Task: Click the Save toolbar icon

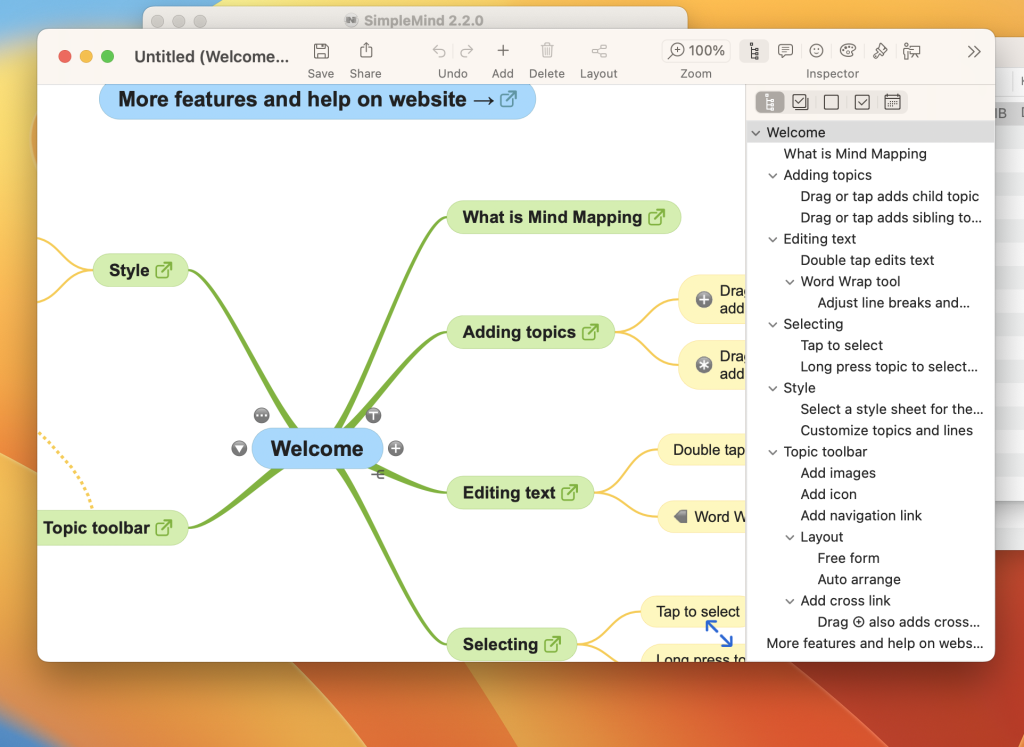Action: tap(321, 51)
